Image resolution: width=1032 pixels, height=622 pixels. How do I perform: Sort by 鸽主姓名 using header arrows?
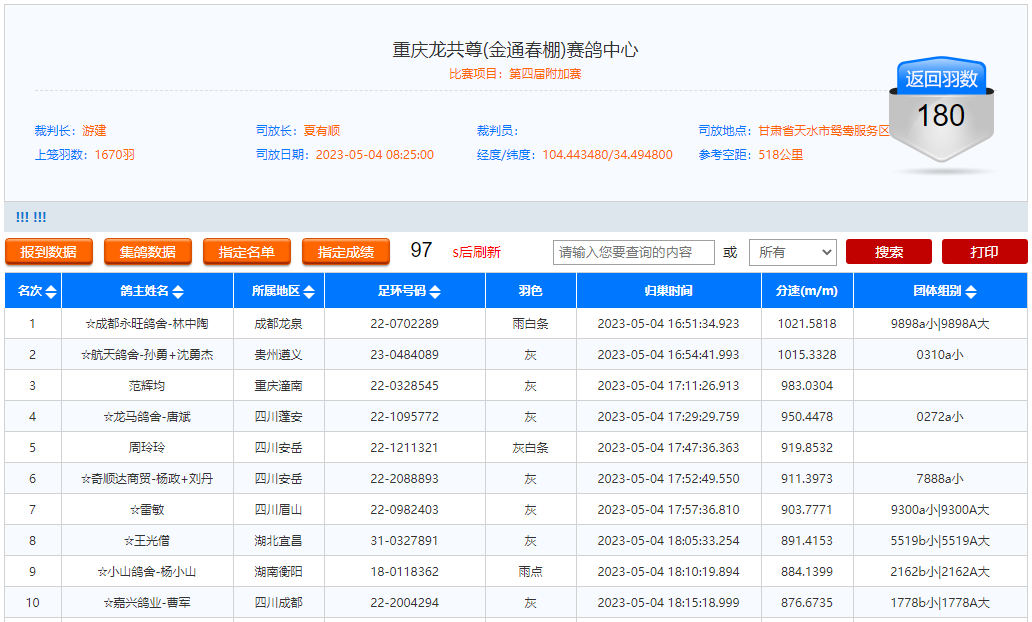coord(178,292)
